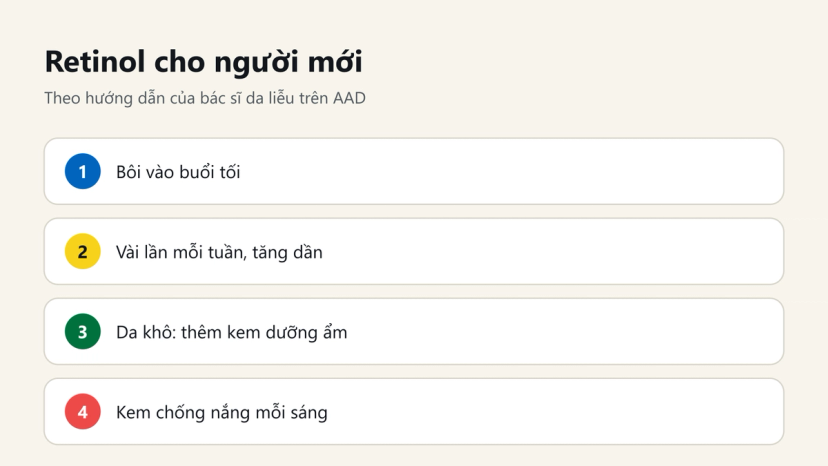Click the word 'Retinol' in the heading
Screen dimensions: 828x466
pos(95,61)
